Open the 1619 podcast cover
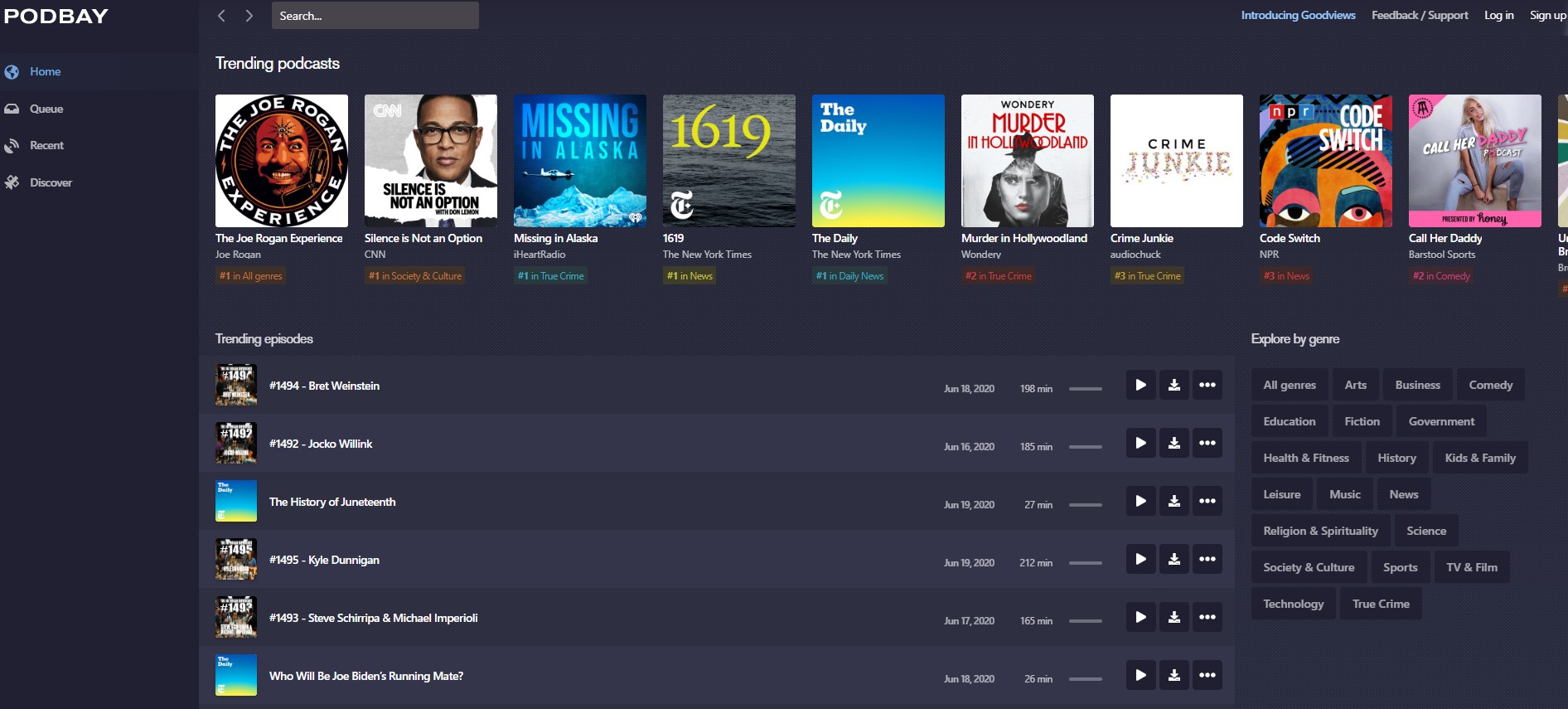The width and height of the screenshot is (1568, 709). (729, 161)
